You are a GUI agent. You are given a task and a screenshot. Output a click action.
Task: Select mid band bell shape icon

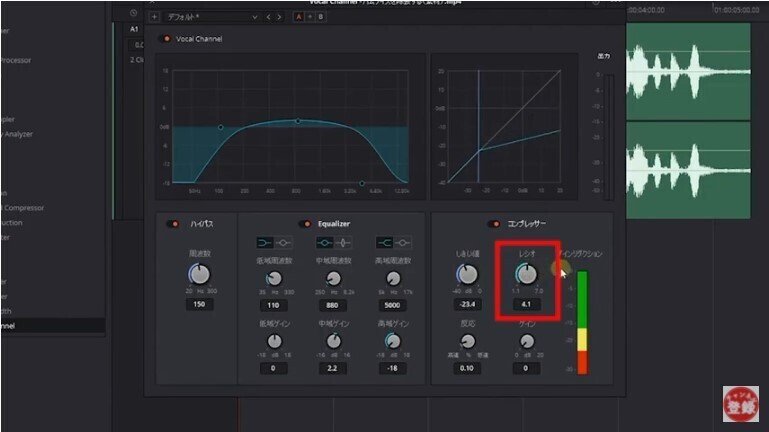tap(324, 243)
